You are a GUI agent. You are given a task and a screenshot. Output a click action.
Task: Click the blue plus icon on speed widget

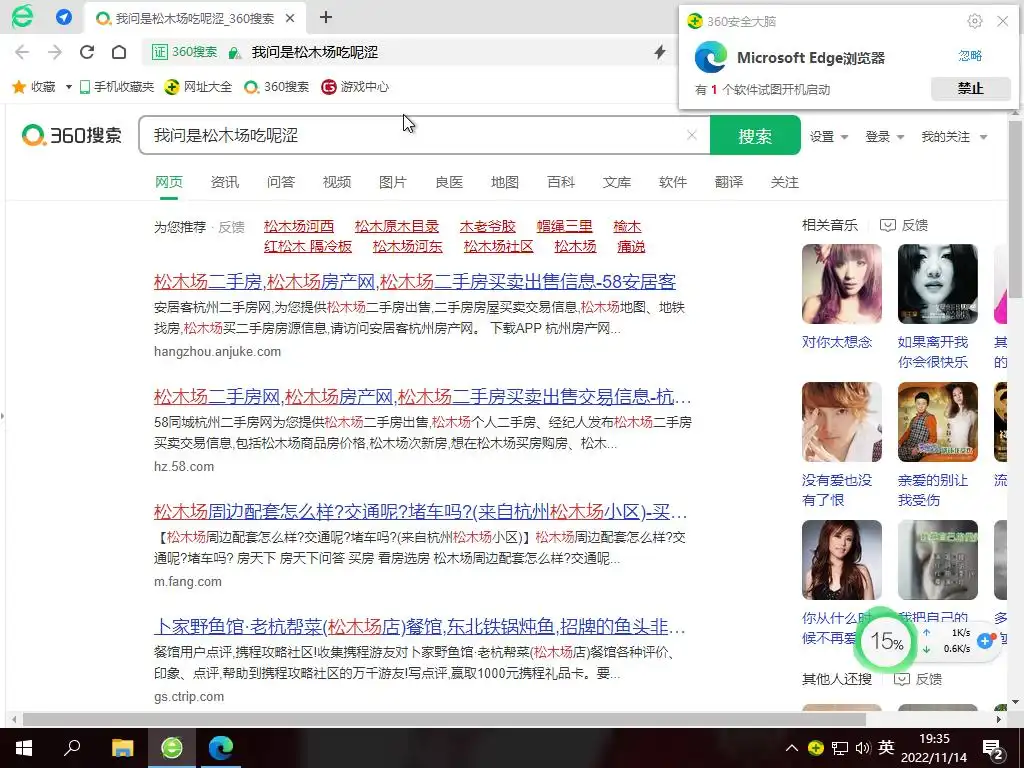click(x=985, y=641)
